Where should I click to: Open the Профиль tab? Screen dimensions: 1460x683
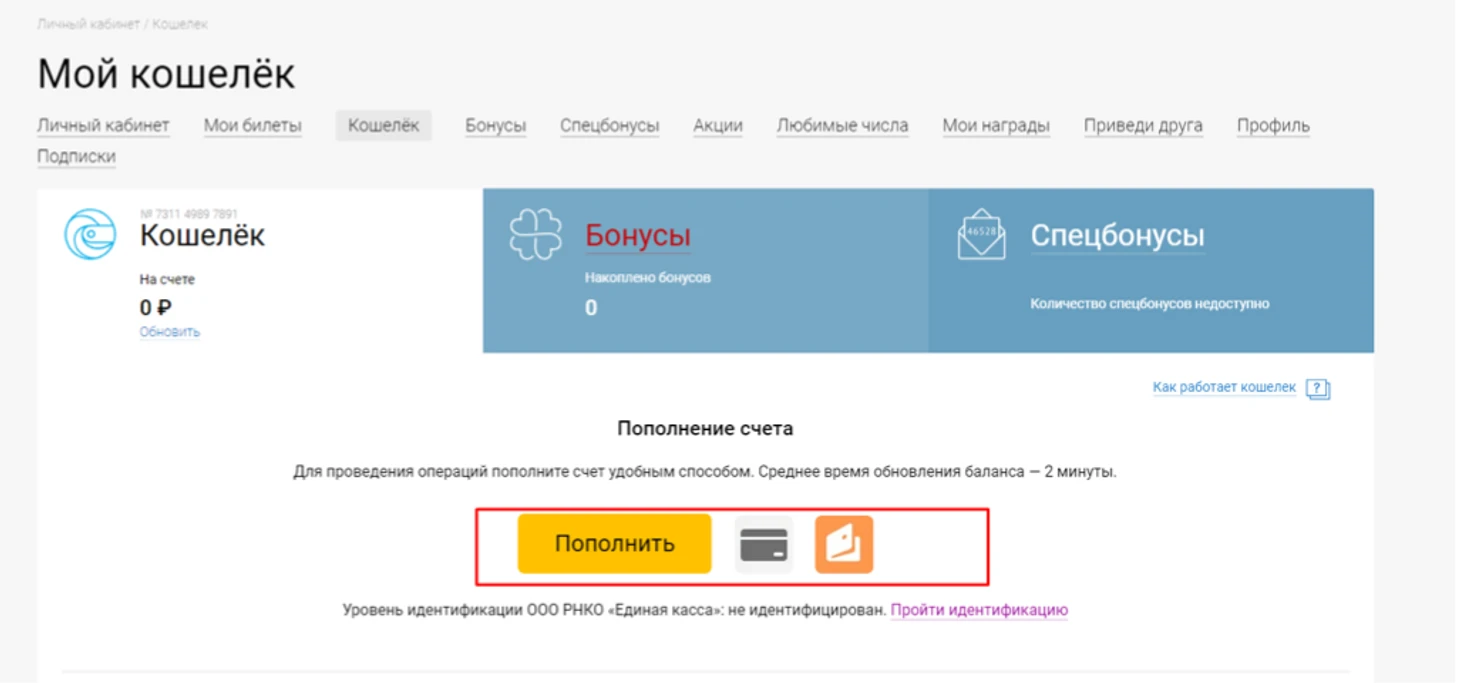[1272, 124]
